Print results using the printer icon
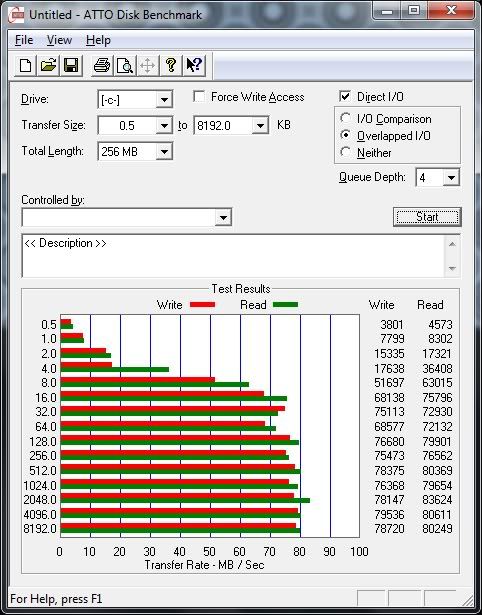482x615 pixels. pyautogui.click(x=102, y=65)
